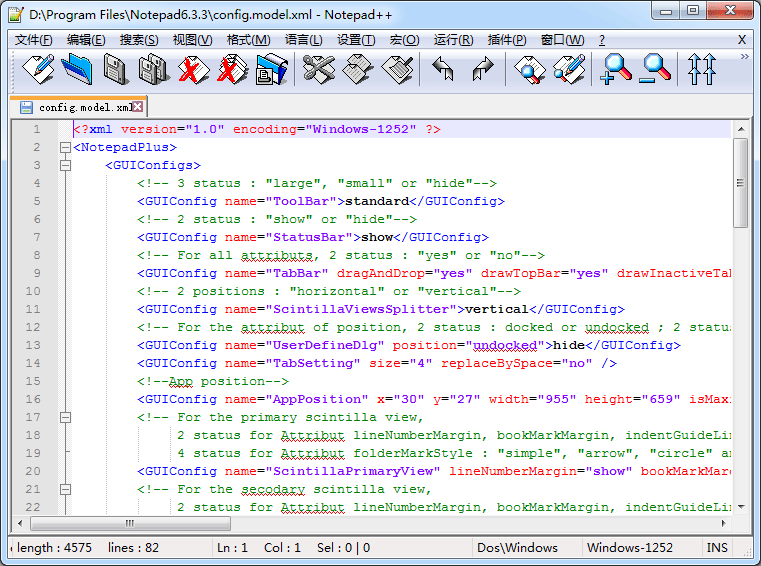761x566 pixels.
Task: Undo last action with the left arrow
Action: click(x=443, y=69)
